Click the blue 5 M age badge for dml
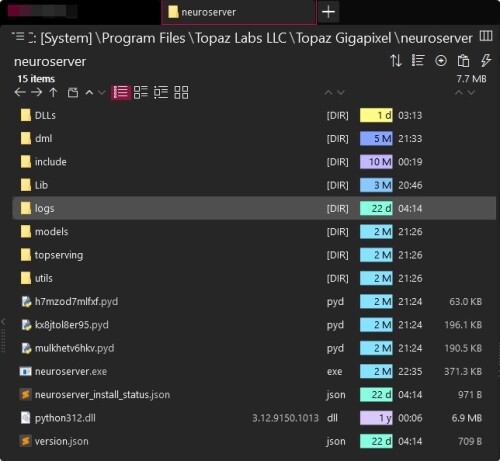This screenshot has height=461, width=500. 376,138
